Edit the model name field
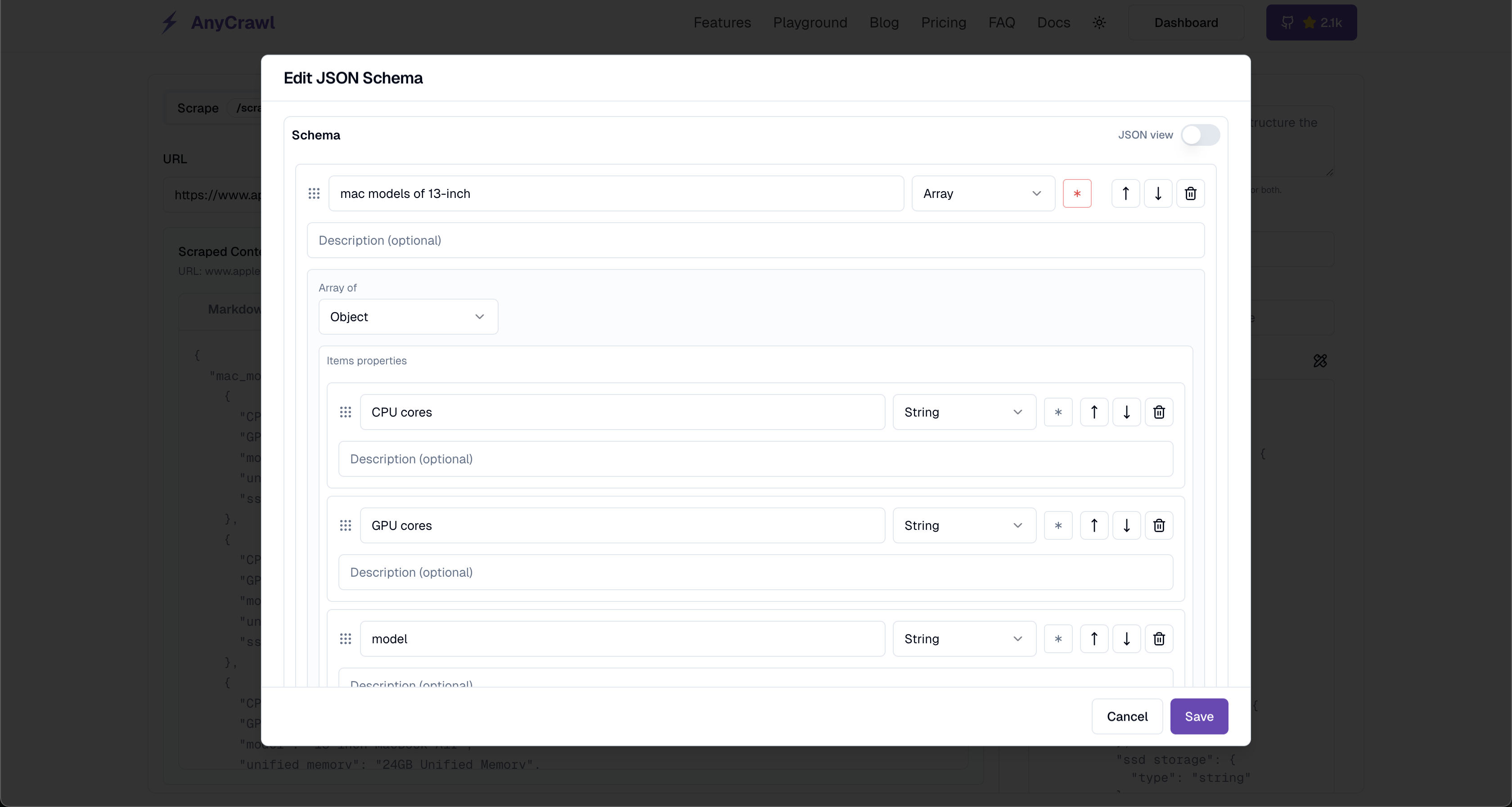The height and width of the screenshot is (807, 1512). (622, 639)
